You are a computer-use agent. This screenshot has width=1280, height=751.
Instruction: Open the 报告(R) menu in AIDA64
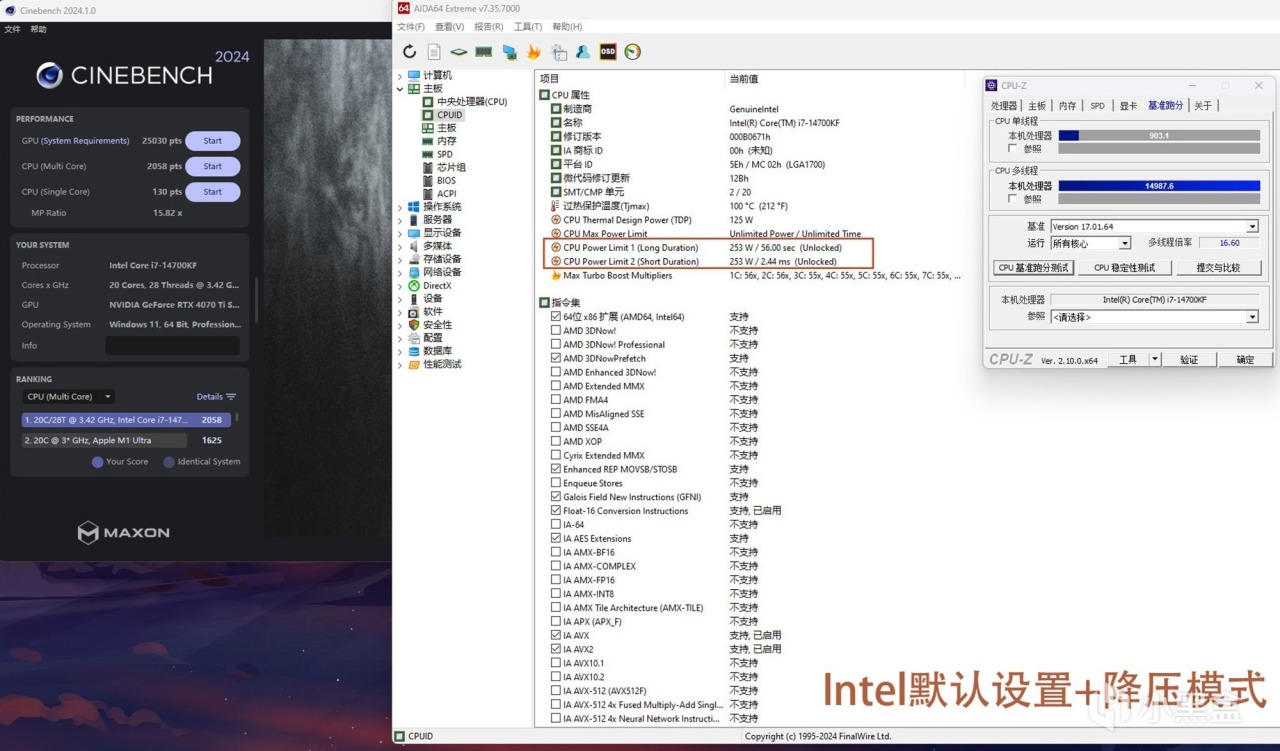489,27
